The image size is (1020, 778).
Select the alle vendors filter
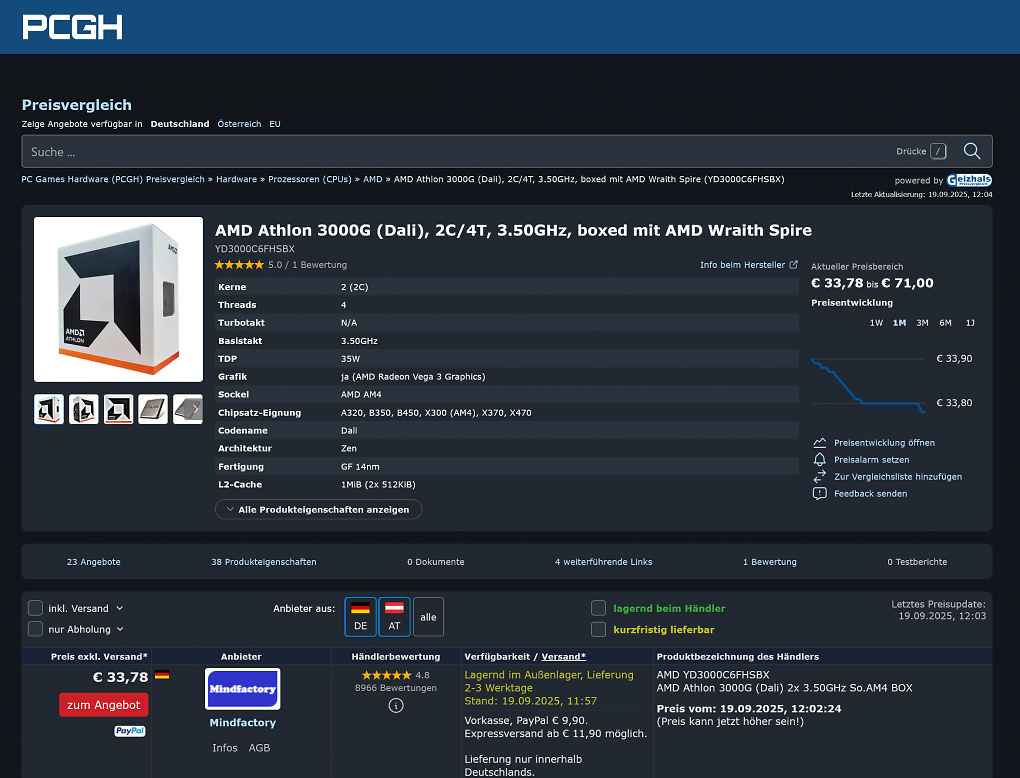428,617
